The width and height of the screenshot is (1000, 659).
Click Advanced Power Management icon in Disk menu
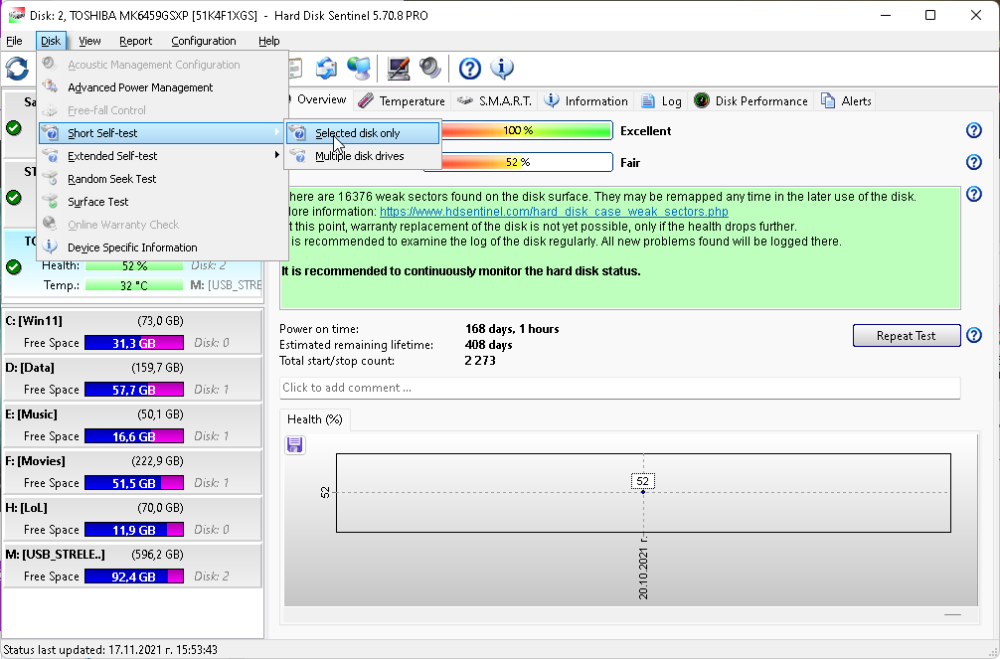click(50, 87)
